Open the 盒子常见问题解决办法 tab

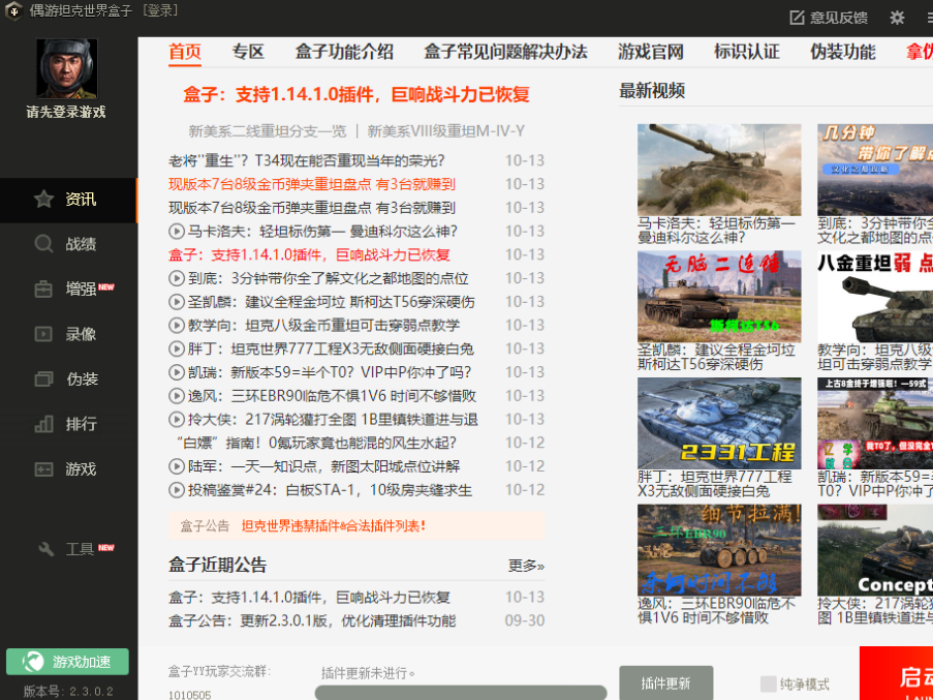pos(506,52)
